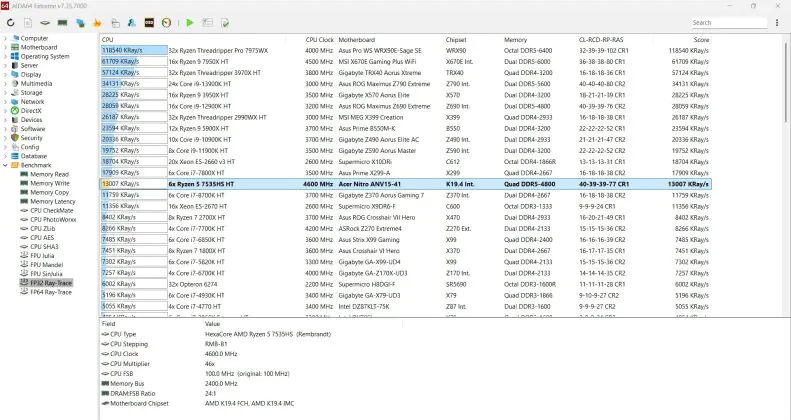Select the Database tree item
791x420 pixels.
tap(33, 156)
